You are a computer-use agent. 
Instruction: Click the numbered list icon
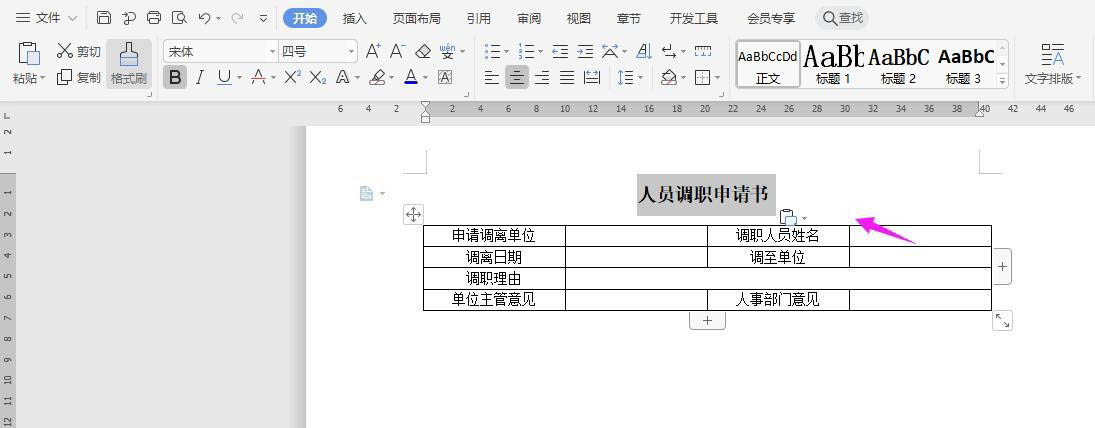point(527,51)
